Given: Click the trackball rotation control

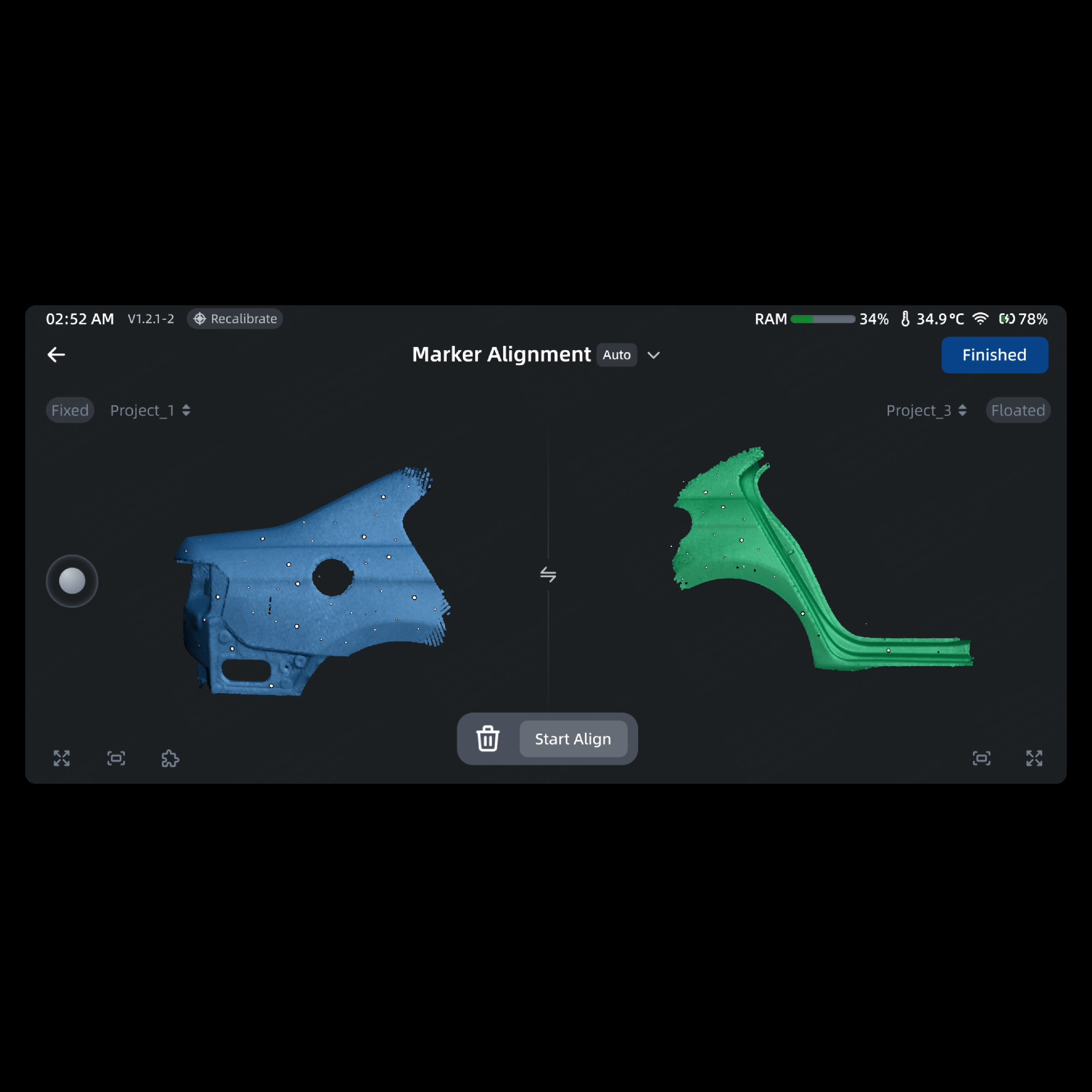Looking at the screenshot, I should click(72, 581).
